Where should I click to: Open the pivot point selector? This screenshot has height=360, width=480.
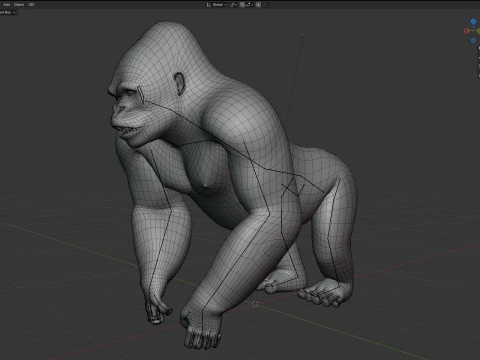(233, 5)
